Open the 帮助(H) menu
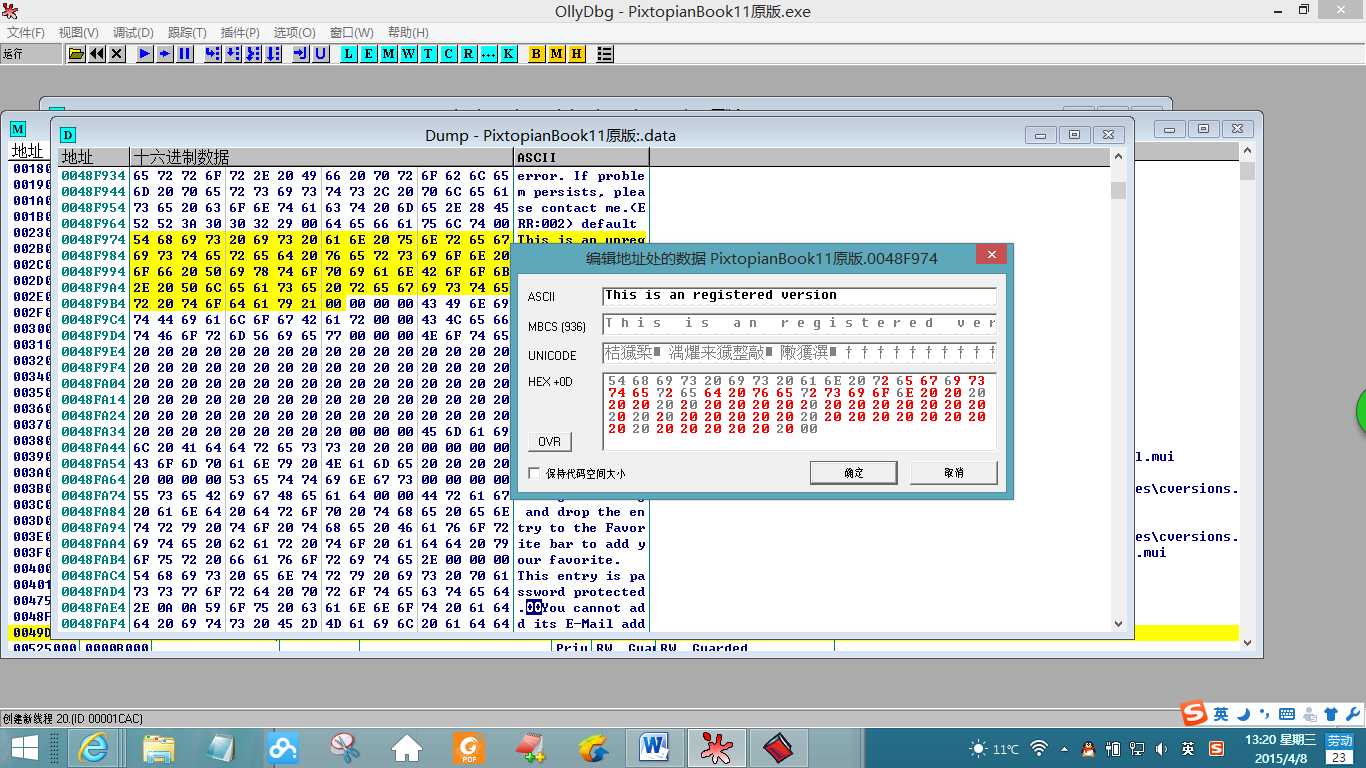Screen dimensions: 1366x768 [x=408, y=33]
